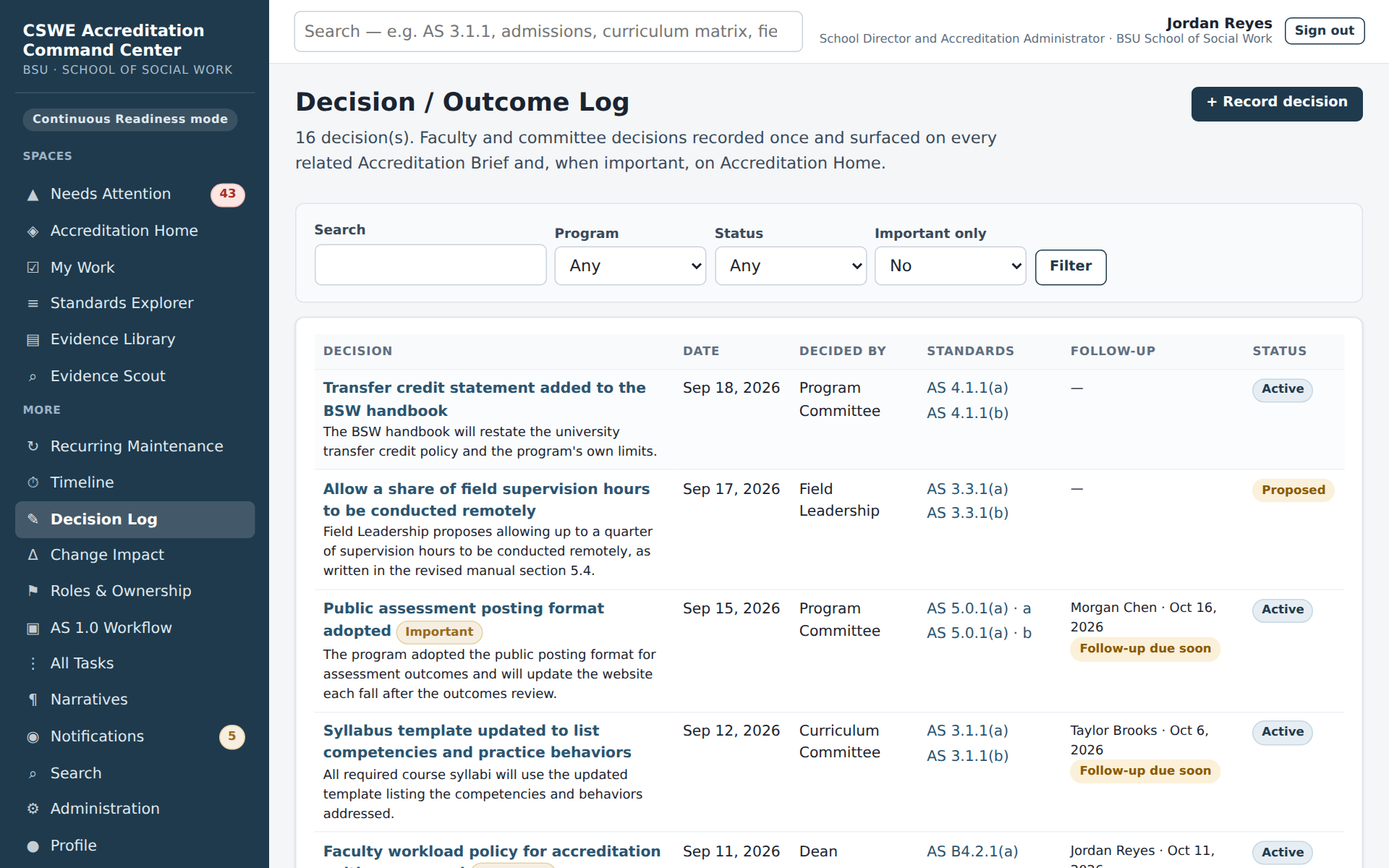The image size is (1389, 868).
Task: Click the Administration gear icon
Action: [x=33, y=809]
